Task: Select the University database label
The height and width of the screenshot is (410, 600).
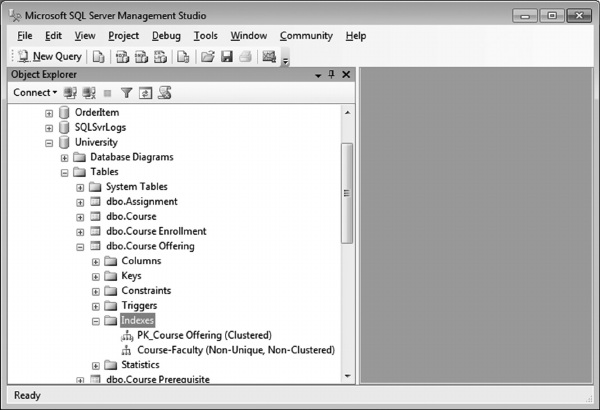Action: [96, 142]
